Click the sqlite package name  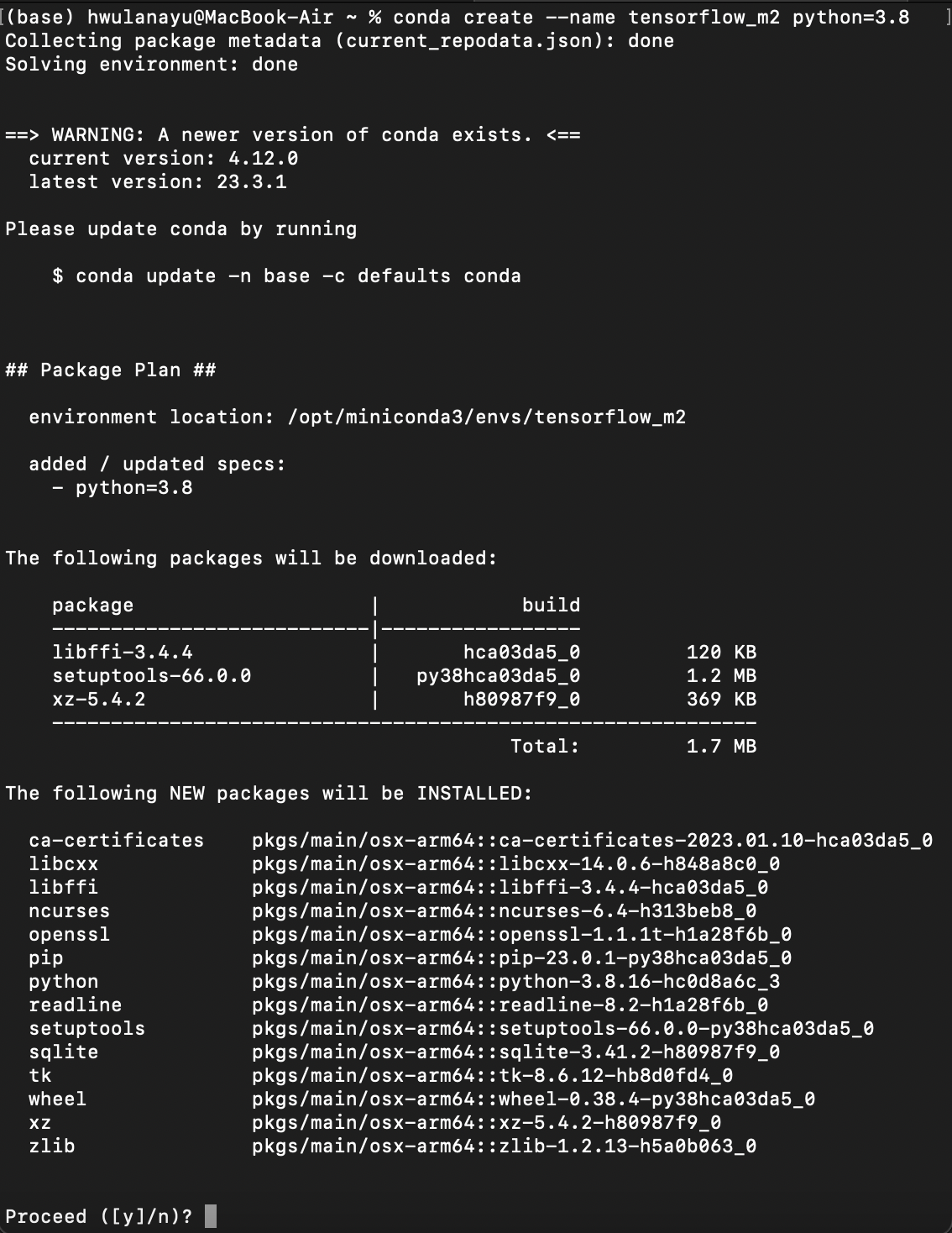click(x=64, y=1052)
